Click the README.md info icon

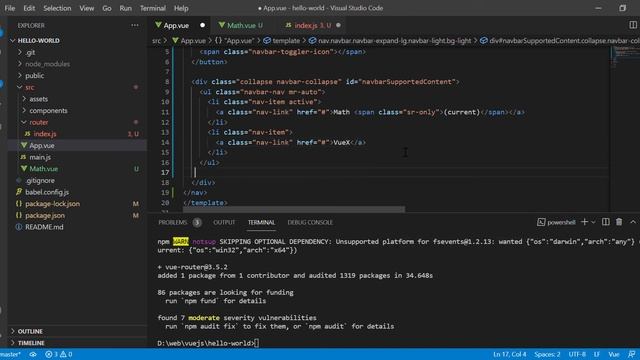19,227
